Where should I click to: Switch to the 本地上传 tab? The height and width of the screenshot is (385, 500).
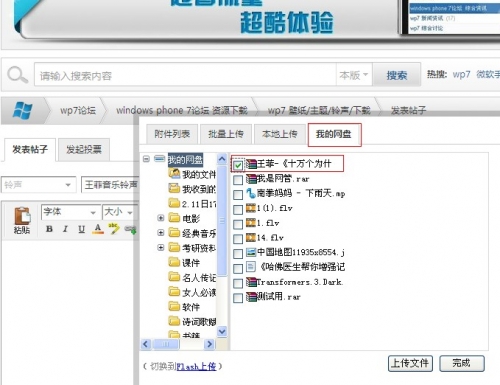point(280,134)
